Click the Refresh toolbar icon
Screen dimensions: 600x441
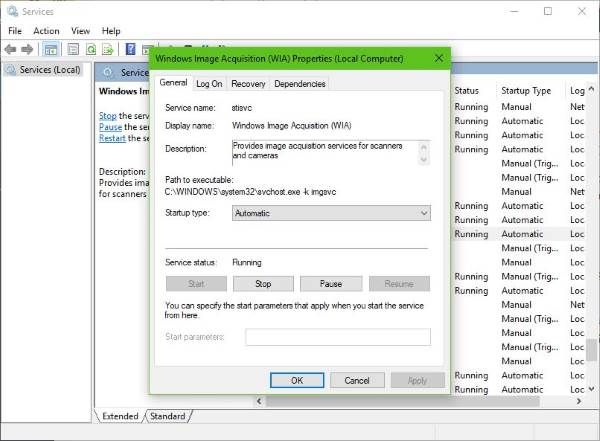coord(90,49)
